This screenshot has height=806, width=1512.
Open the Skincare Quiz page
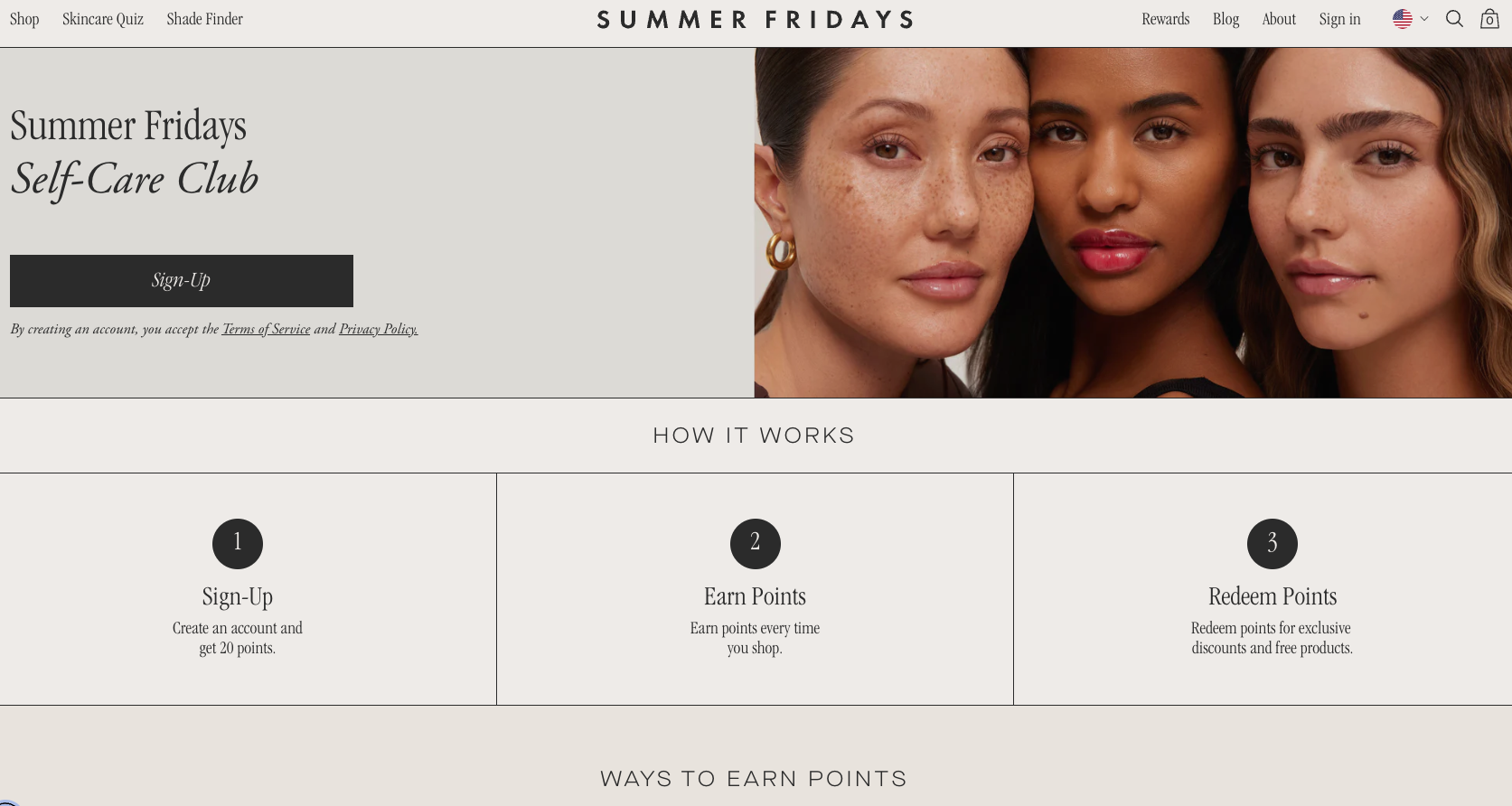click(103, 19)
